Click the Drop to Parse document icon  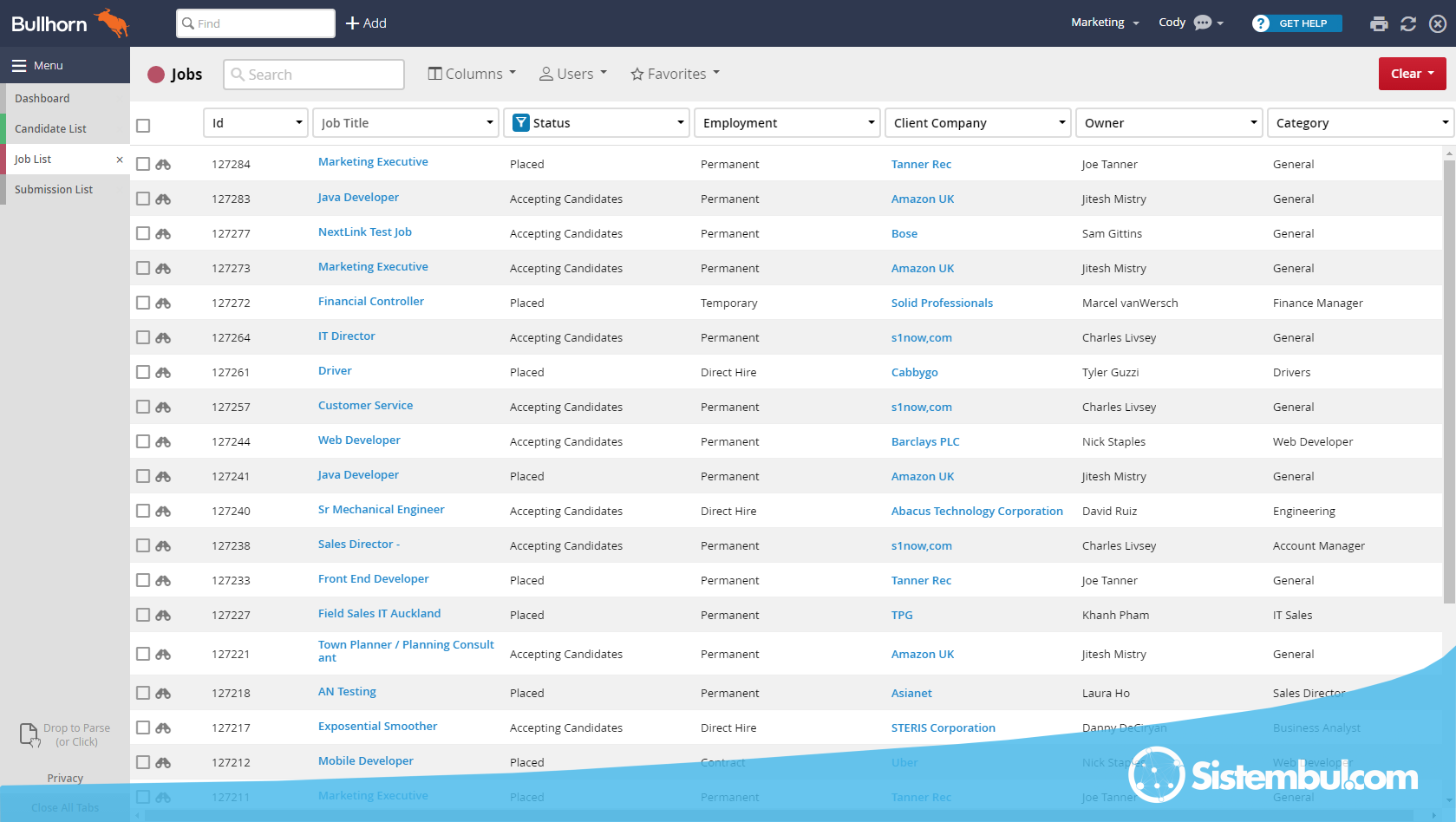click(29, 734)
